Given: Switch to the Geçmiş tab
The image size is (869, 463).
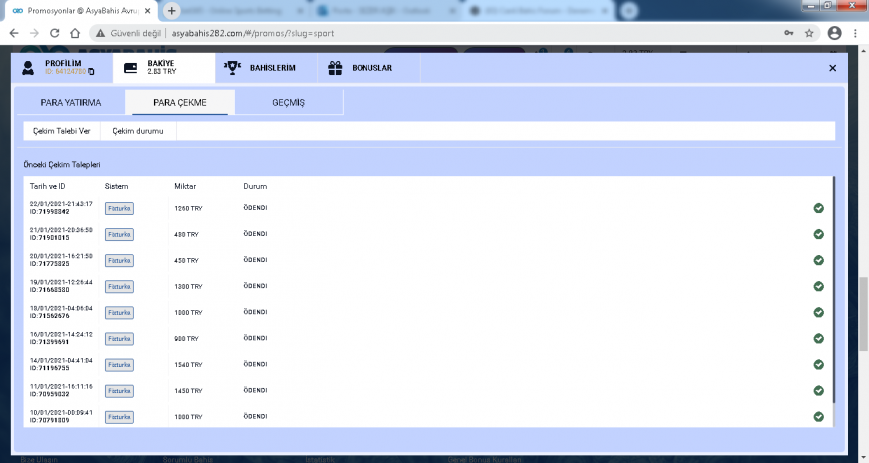Looking at the screenshot, I should (x=288, y=103).
